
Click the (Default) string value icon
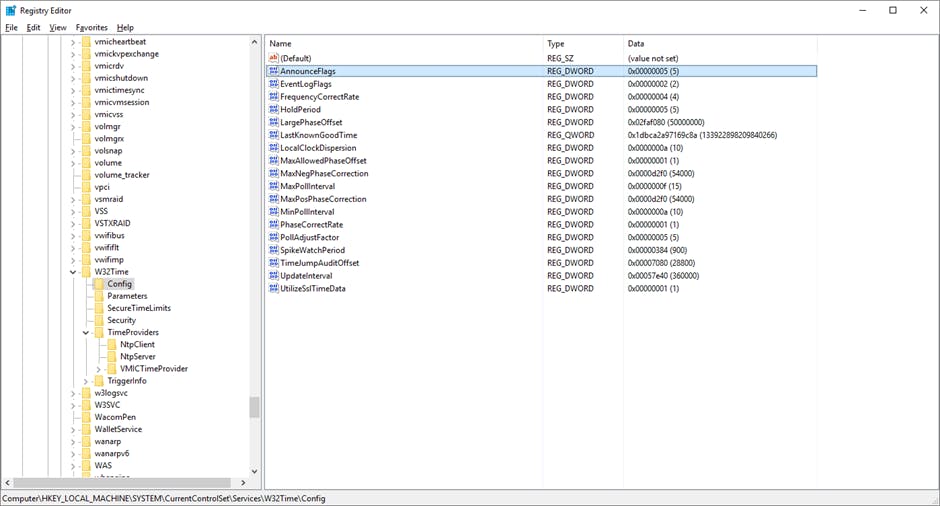(x=273, y=58)
